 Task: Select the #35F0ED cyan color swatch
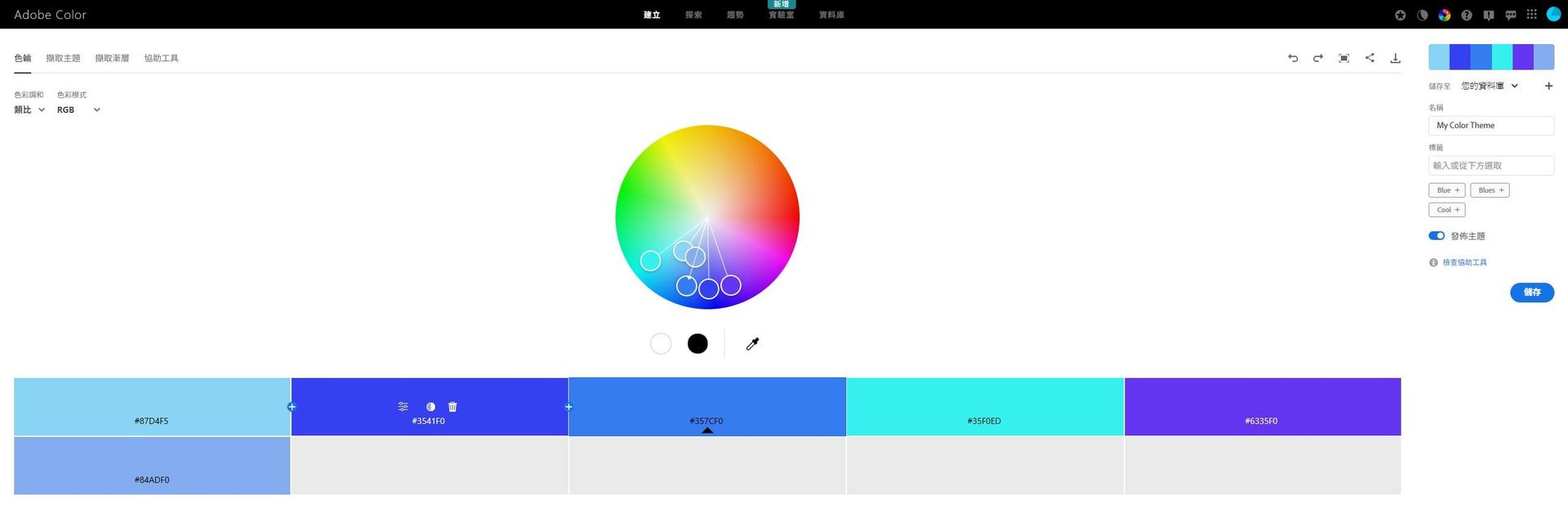tap(984, 406)
